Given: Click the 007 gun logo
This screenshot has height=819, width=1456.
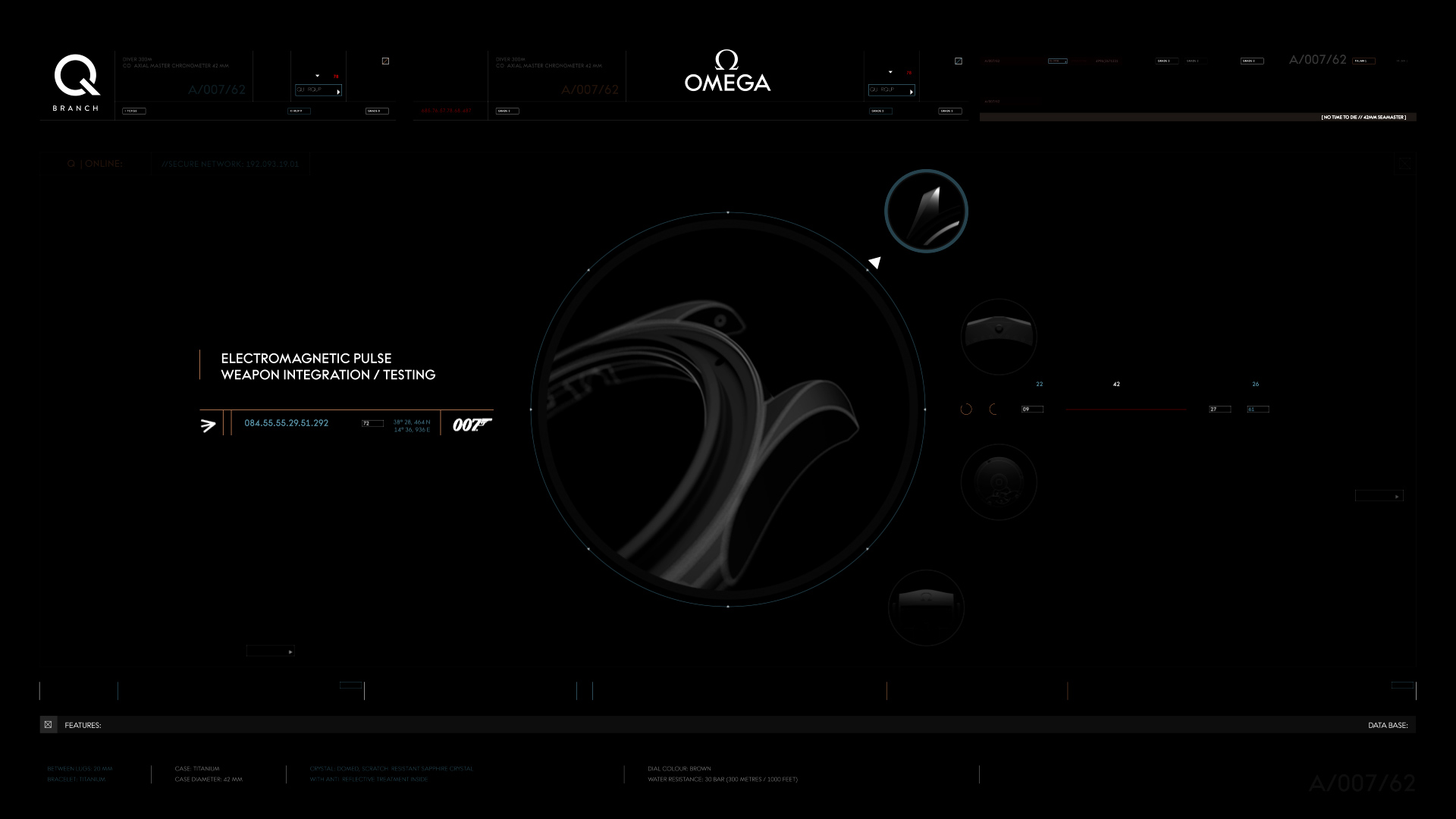Looking at the screenshot, I should tap(472, 425).
